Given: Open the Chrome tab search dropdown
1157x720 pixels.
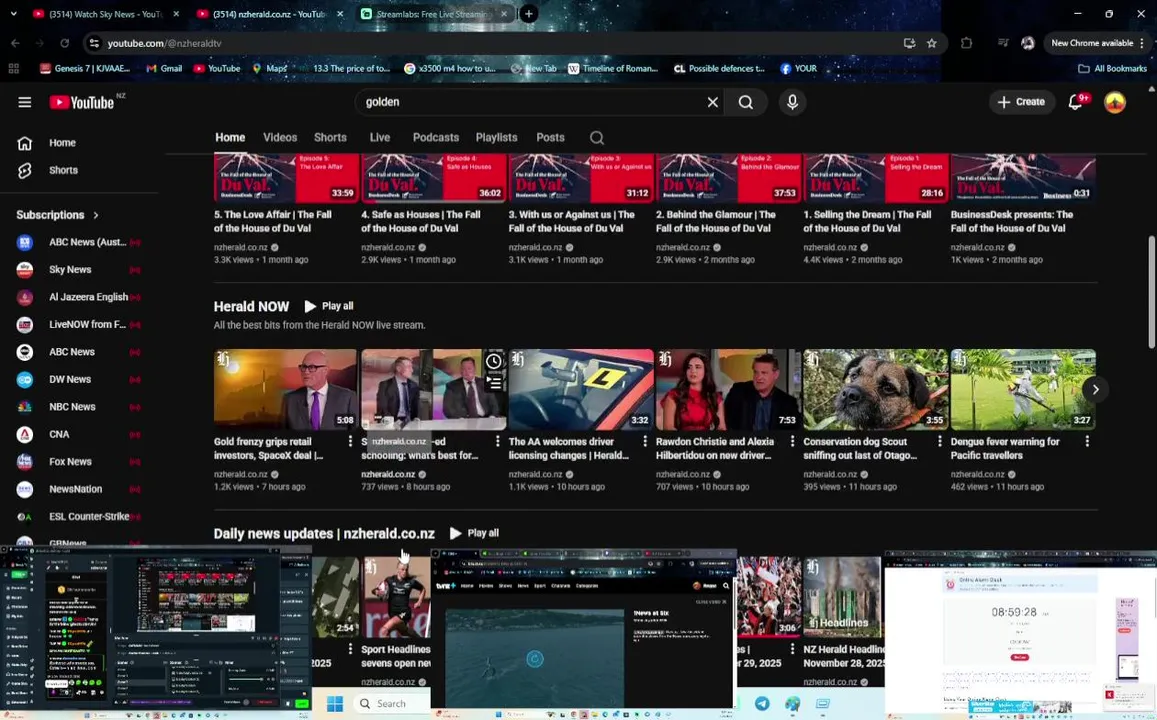Looking at the screenshot, I should 13,14.
